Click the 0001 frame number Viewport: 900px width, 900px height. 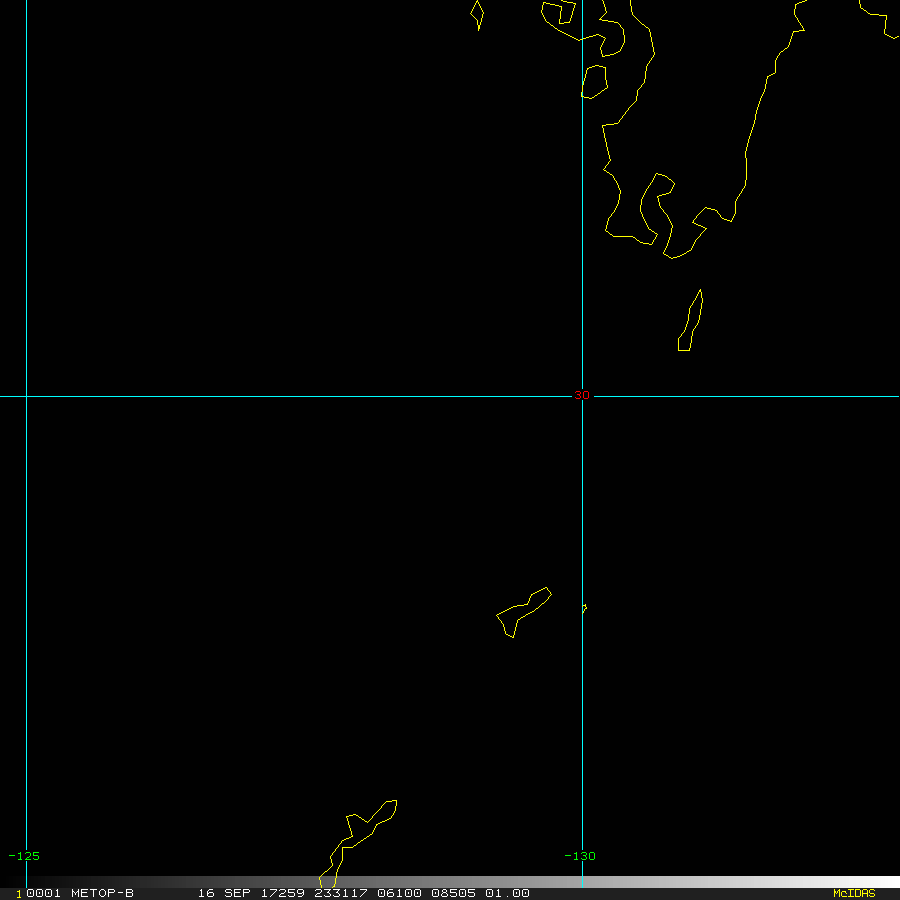coord(43,893)
